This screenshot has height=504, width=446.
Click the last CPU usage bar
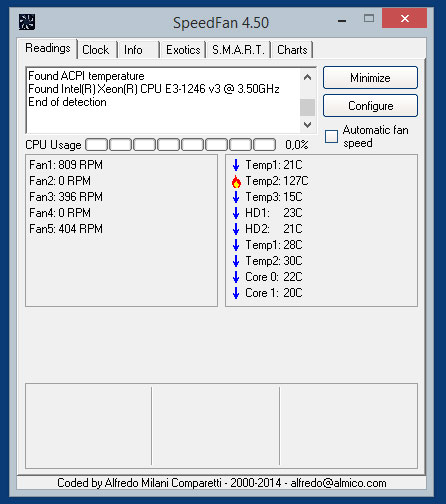(265, 145)
